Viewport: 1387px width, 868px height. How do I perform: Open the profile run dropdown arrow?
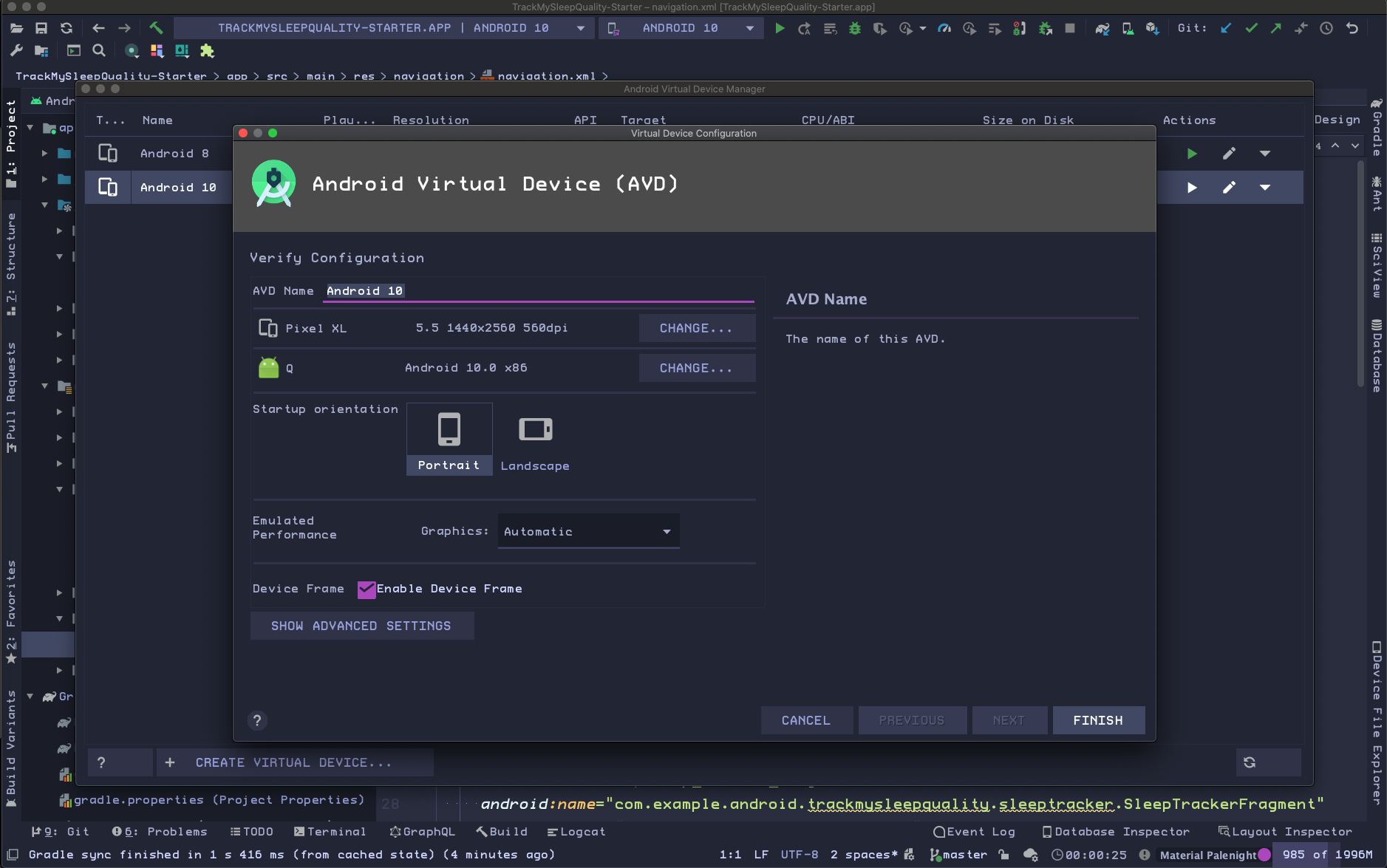[923, 28]
